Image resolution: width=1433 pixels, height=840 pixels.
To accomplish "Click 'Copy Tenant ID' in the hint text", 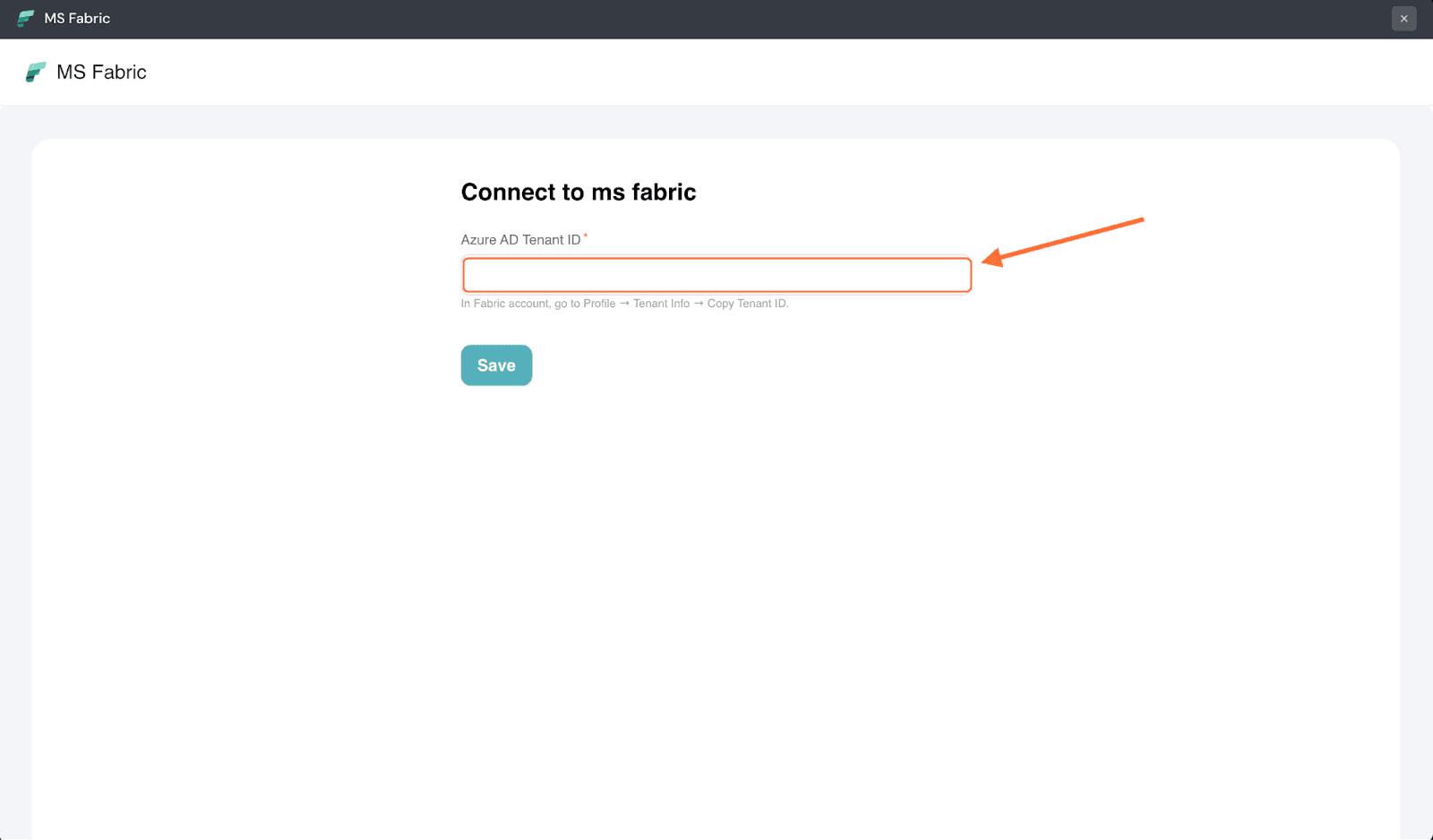I will 747,304.
